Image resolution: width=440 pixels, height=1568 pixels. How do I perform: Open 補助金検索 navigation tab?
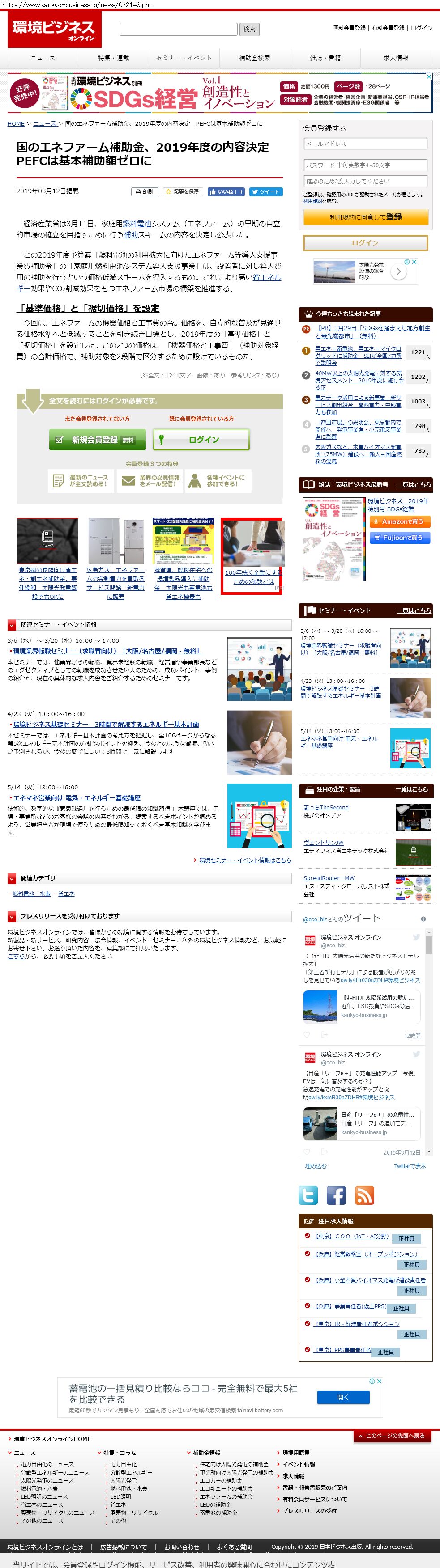(255, 59)
